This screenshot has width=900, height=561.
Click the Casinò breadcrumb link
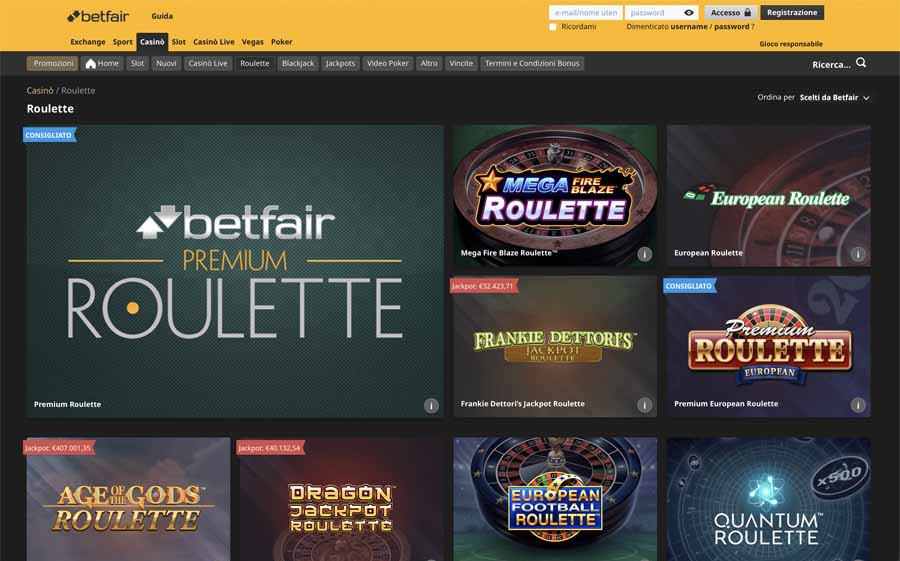point(40,91)
